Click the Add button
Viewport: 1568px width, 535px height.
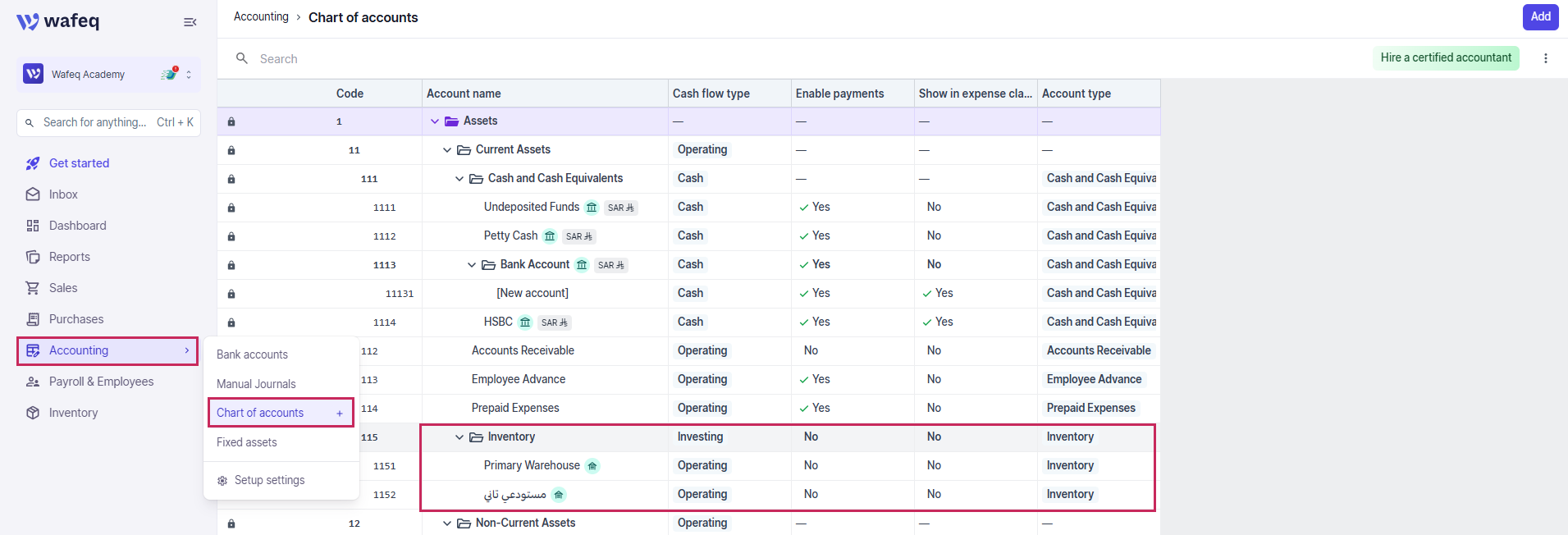click(1540, 16)
